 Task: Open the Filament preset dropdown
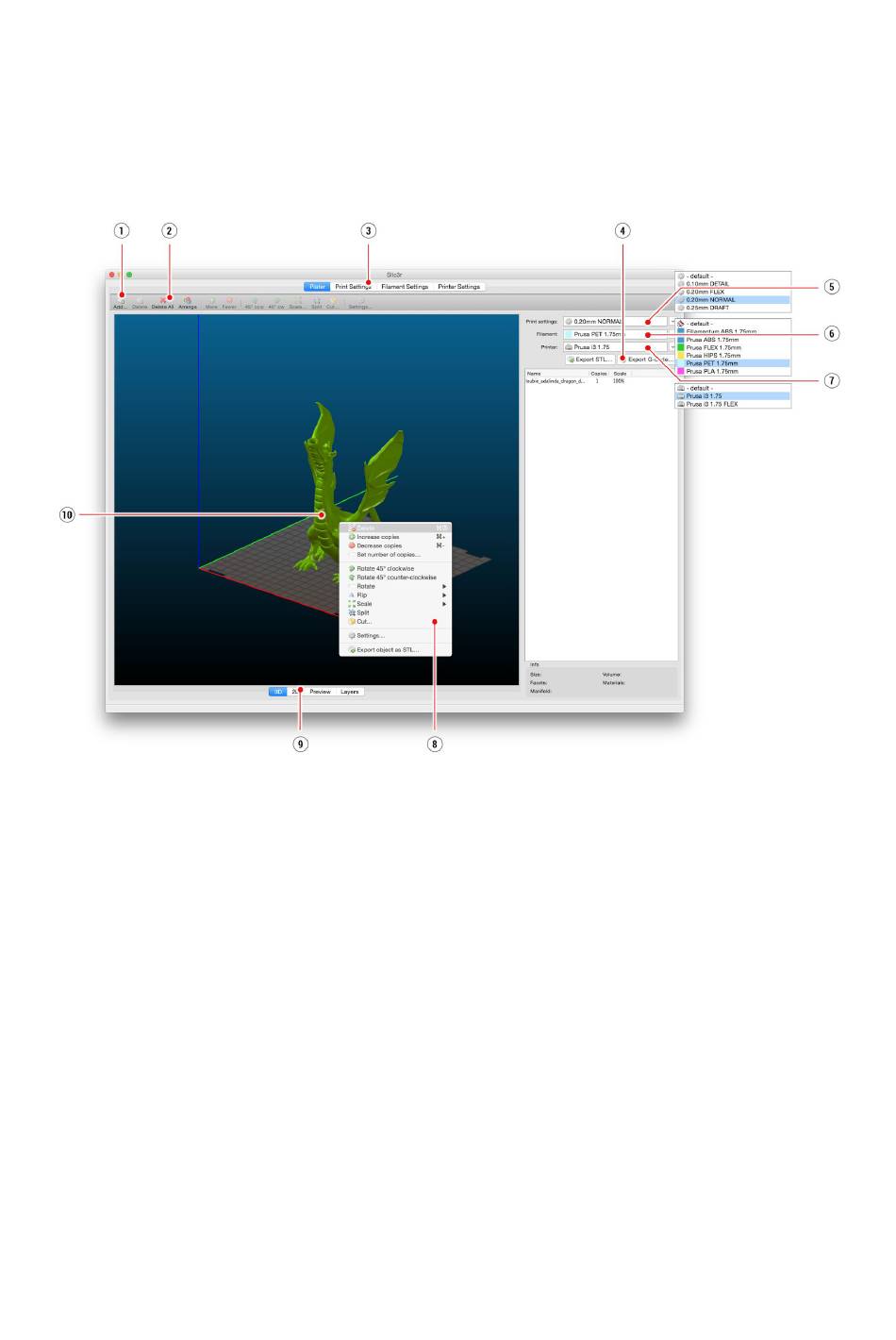(620, 334)
